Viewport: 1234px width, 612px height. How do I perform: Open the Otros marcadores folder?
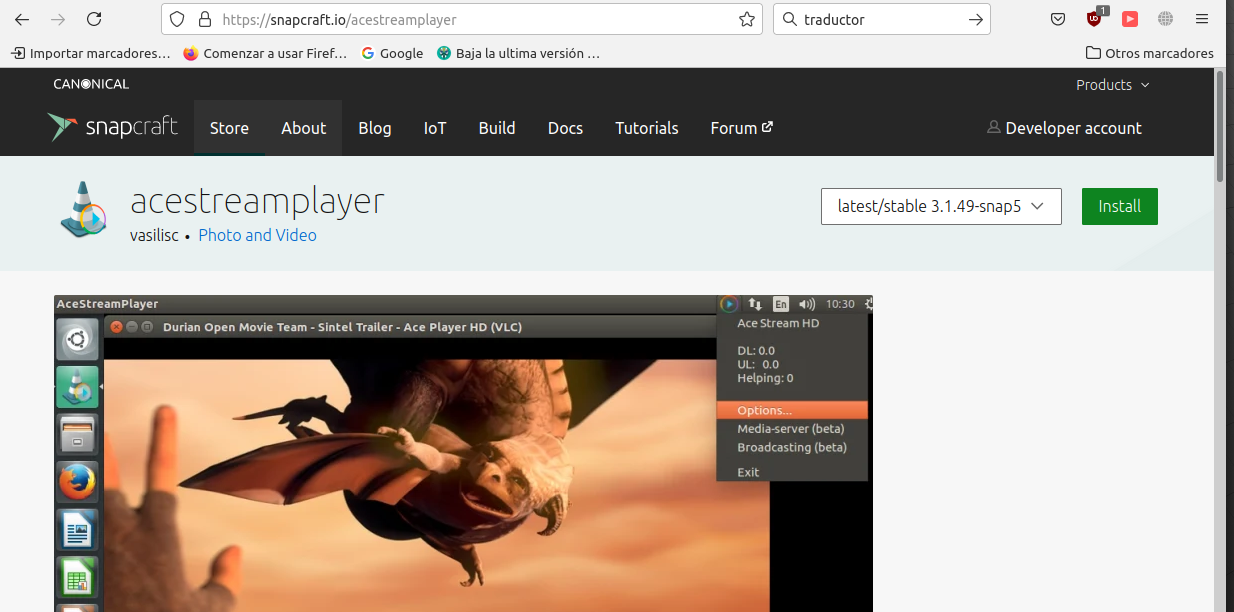point(1150,53)
